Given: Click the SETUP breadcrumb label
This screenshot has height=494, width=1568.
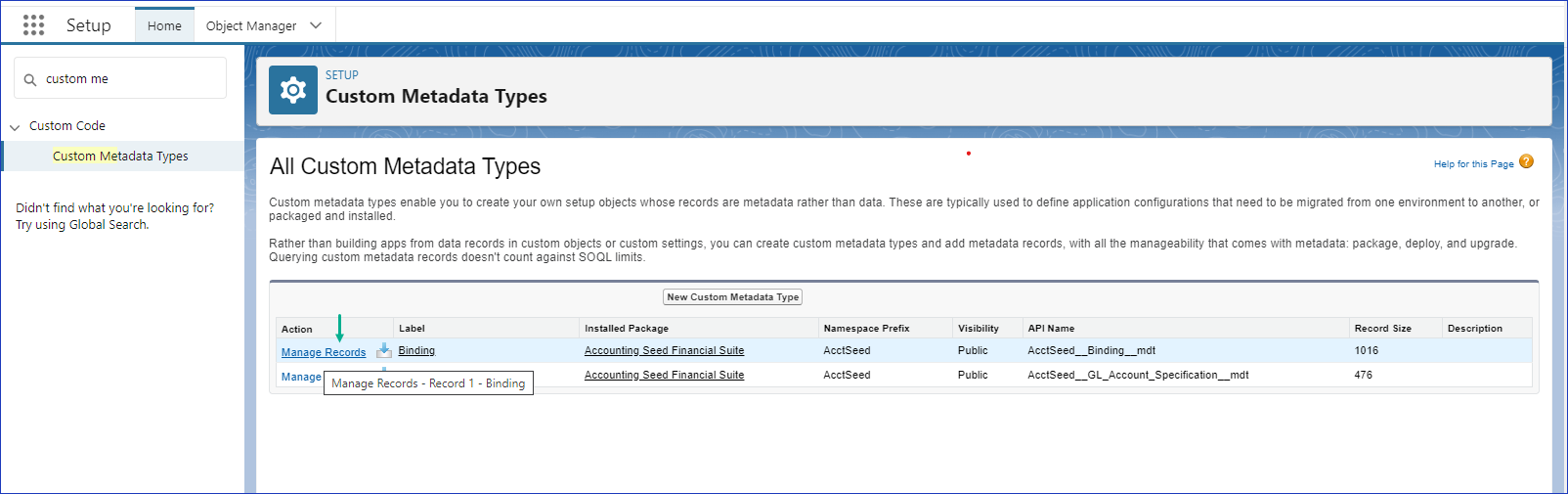Looking at the screenshot, I should tap(342, 75).
